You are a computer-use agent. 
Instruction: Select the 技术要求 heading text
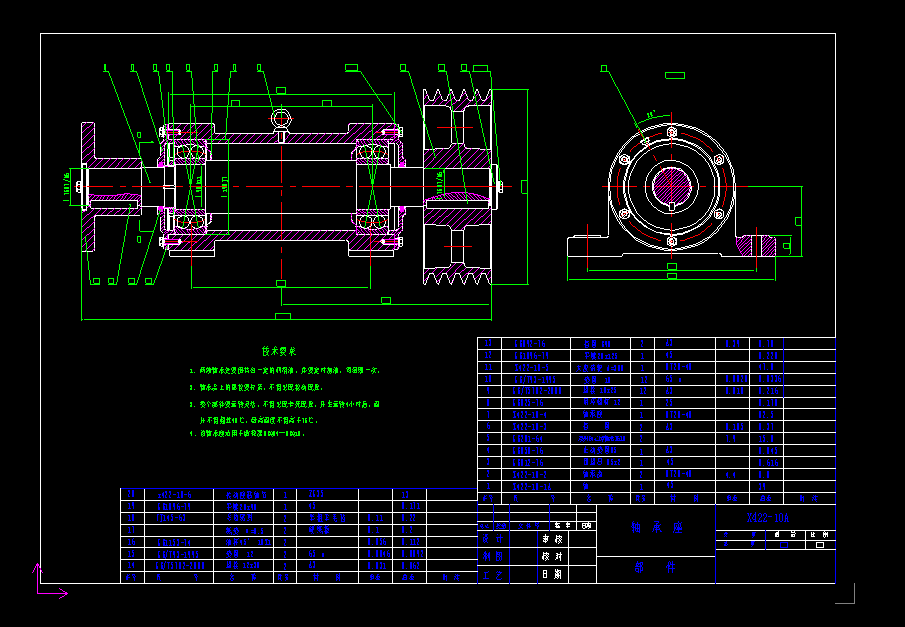(279, 351)
